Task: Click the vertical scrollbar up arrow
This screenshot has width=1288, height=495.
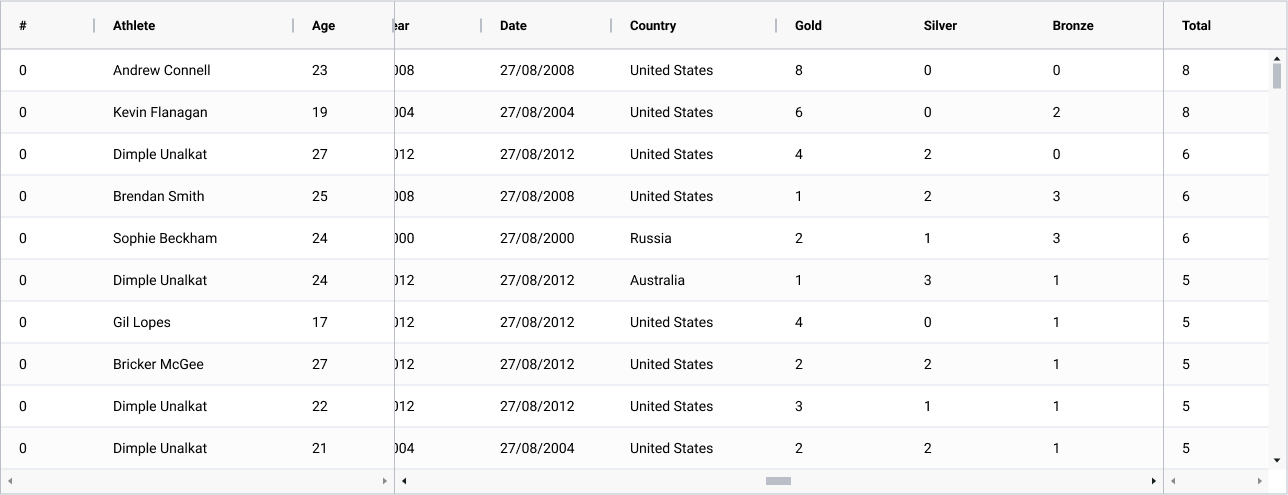Action: coord(1277,57)
